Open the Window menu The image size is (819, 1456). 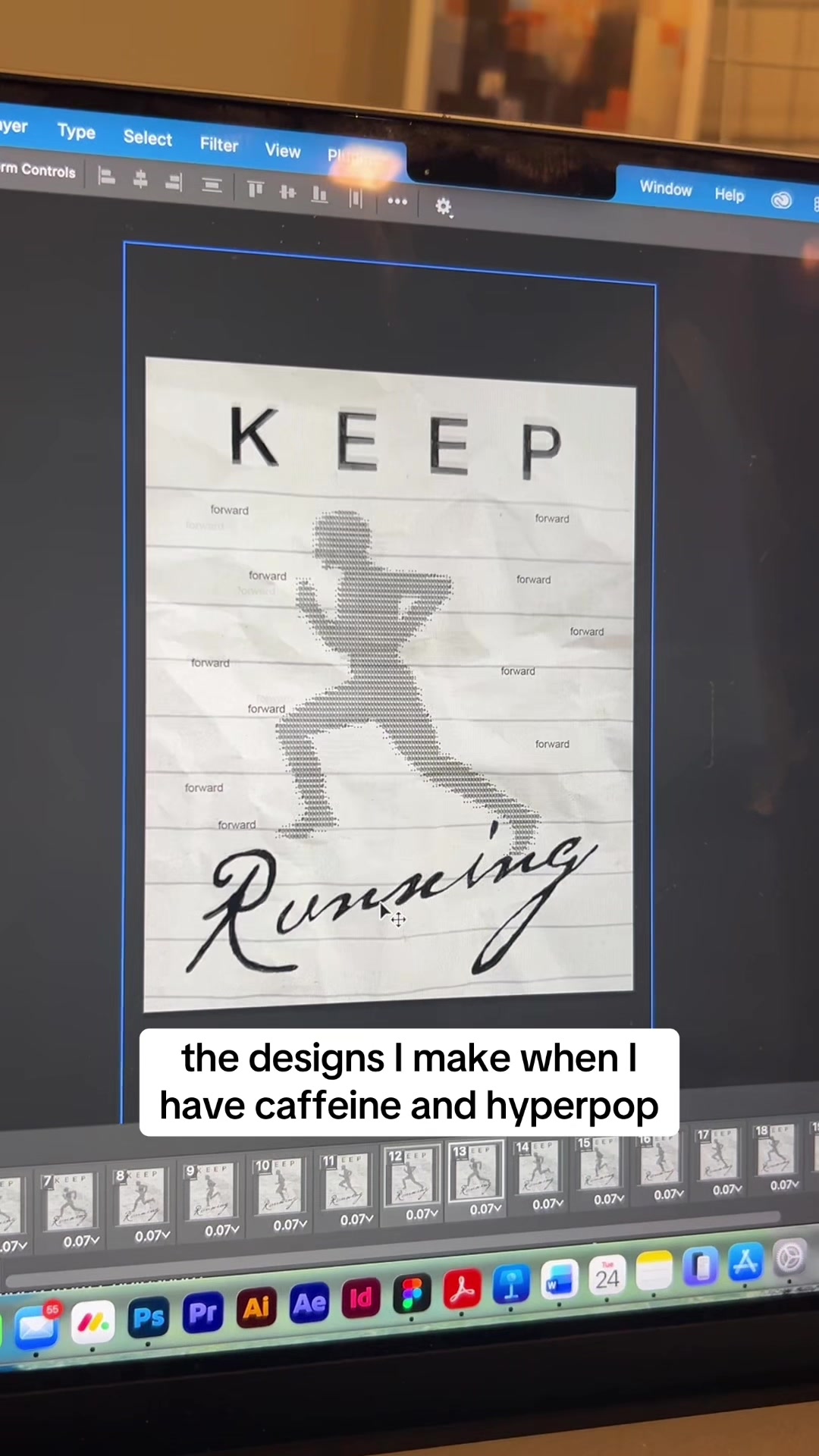(666, 188)
